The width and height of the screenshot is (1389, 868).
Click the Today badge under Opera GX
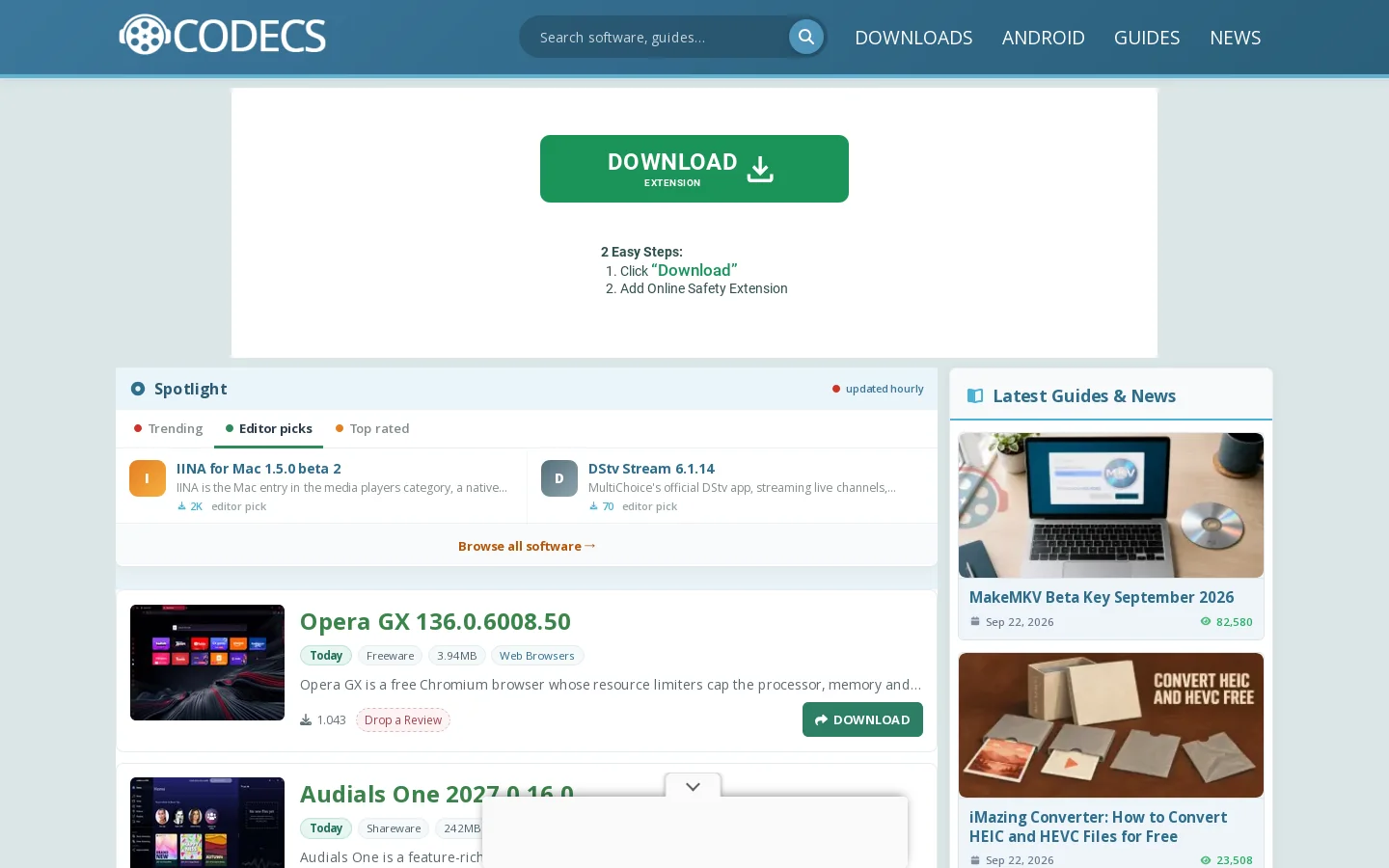click(326, 656)
